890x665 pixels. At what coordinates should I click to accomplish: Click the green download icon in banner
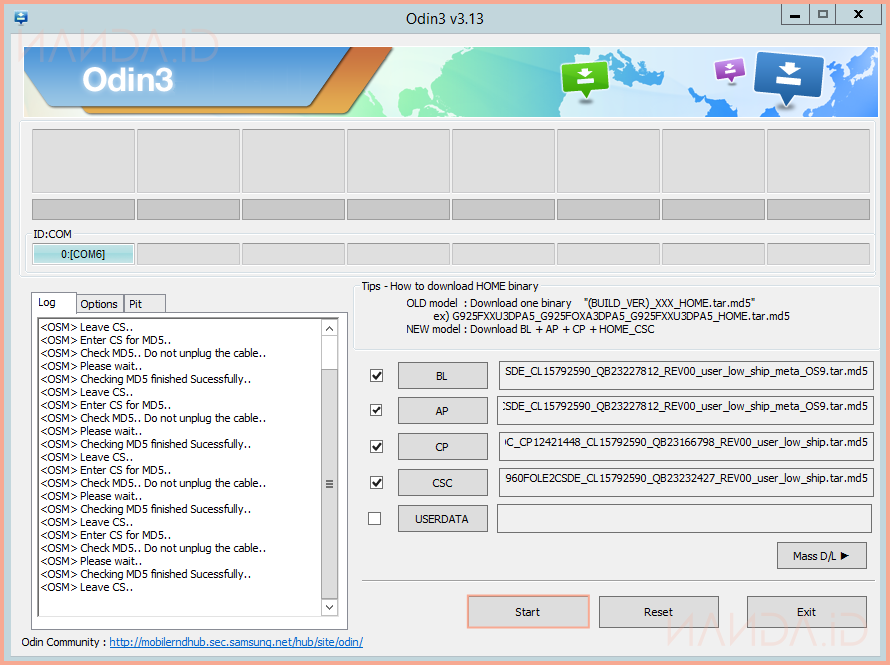[x=584, y=78]
